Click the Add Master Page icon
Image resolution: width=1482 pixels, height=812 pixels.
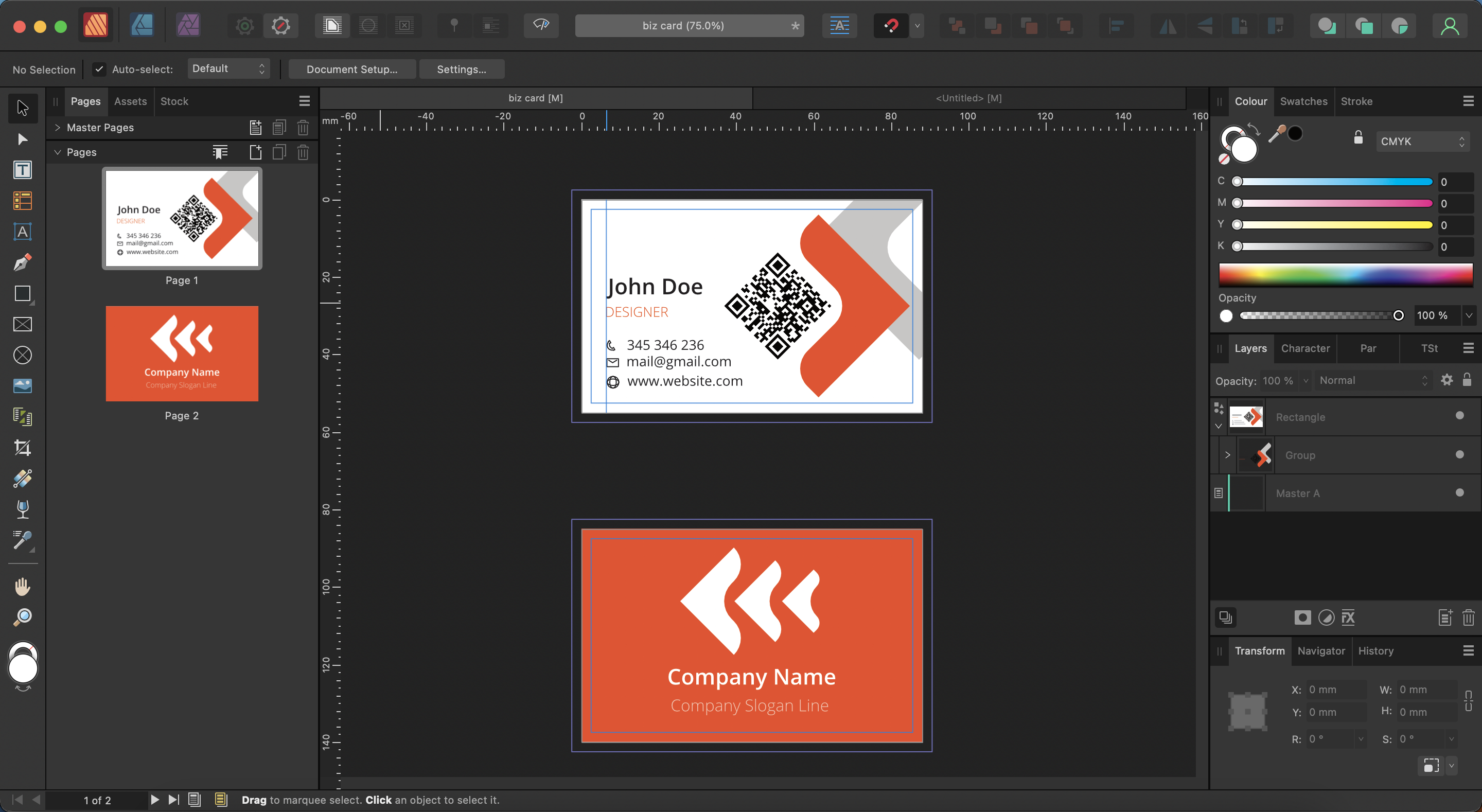[x=255, y=127]
